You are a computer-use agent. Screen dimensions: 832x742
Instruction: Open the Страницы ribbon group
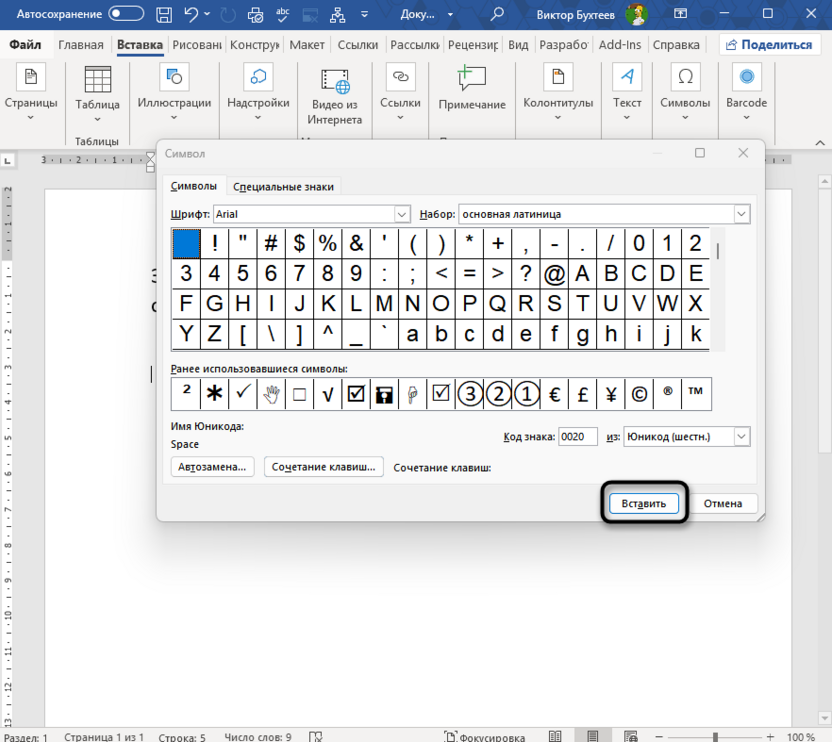[x=31, y=92]
